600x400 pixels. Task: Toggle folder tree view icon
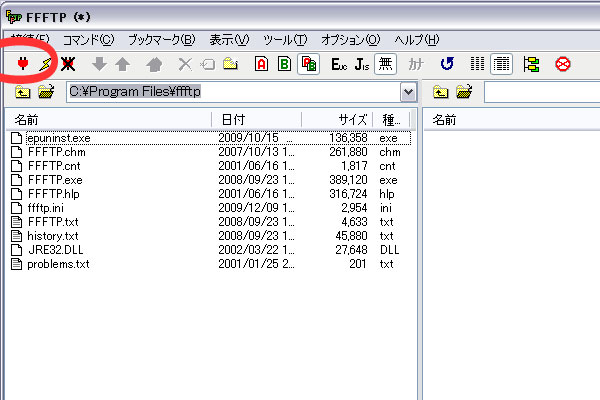coord(531,64)
